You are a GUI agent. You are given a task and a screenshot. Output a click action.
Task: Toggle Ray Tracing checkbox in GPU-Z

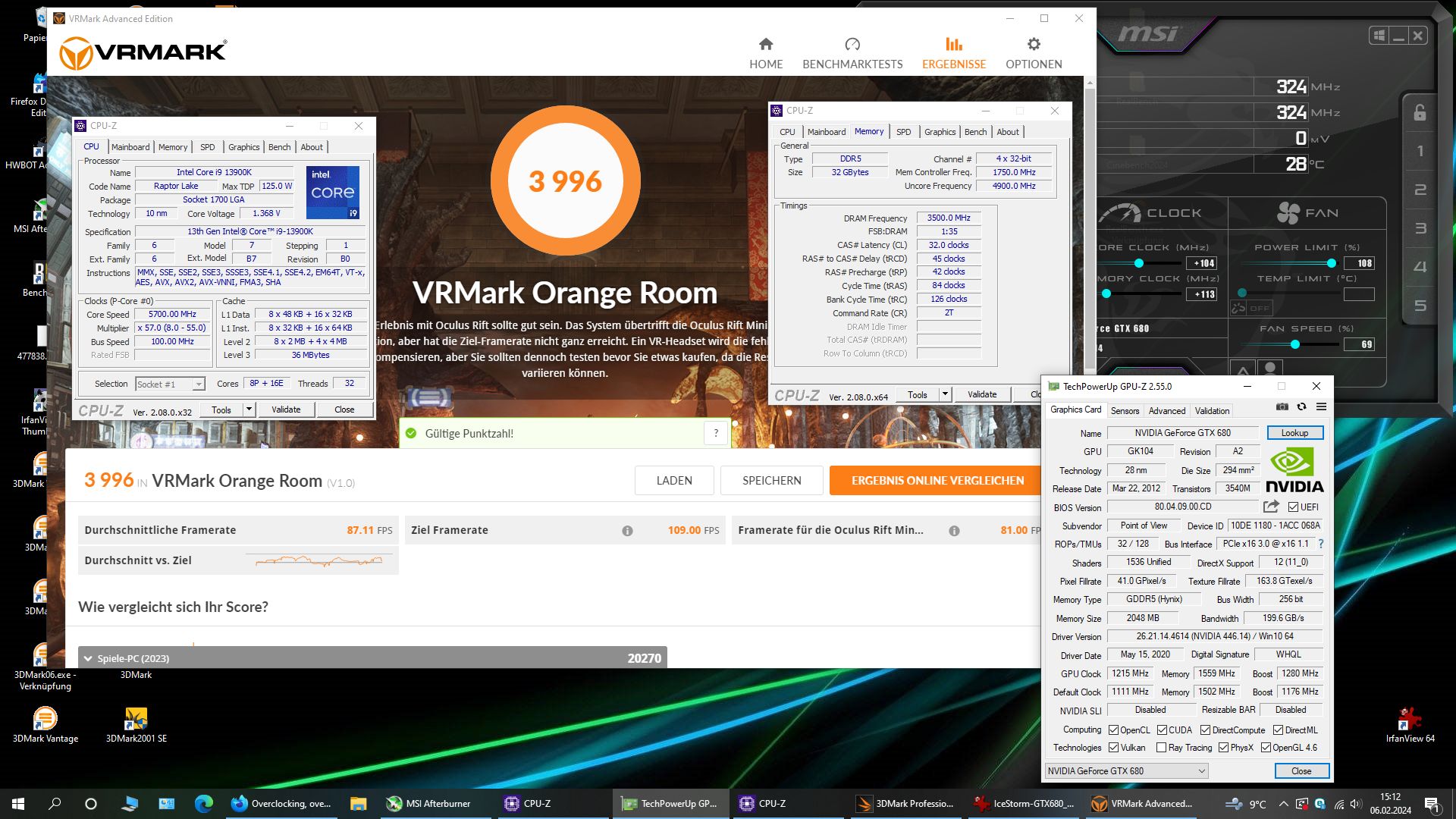(x=1161, y=747)
